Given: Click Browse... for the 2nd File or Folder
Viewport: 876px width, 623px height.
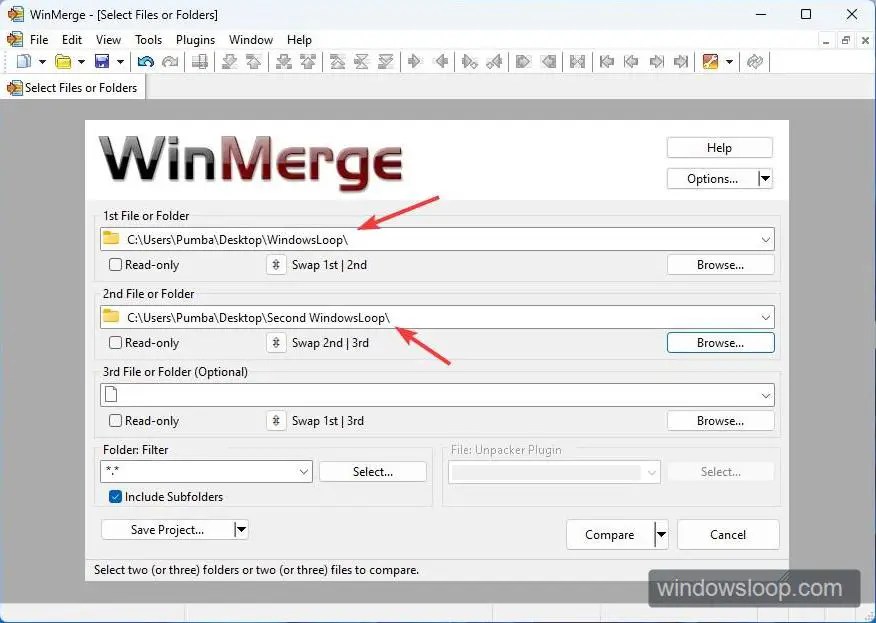Looking at the screenshot, I should pyautogui.click(x=721, y=343).
